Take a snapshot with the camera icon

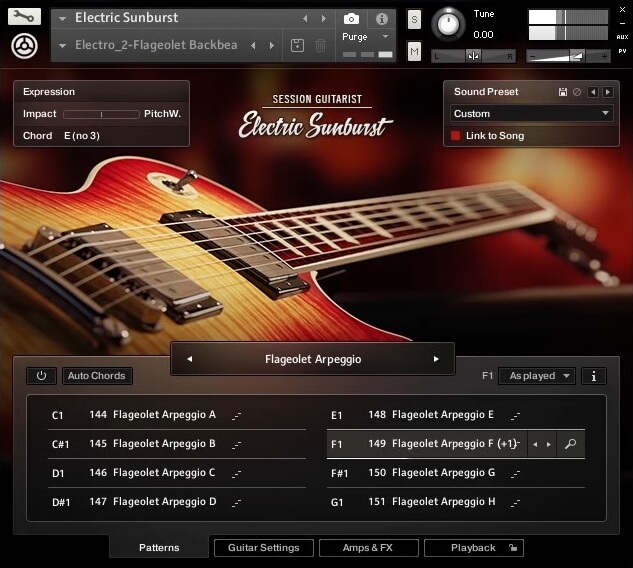click(x=351, y=19)
